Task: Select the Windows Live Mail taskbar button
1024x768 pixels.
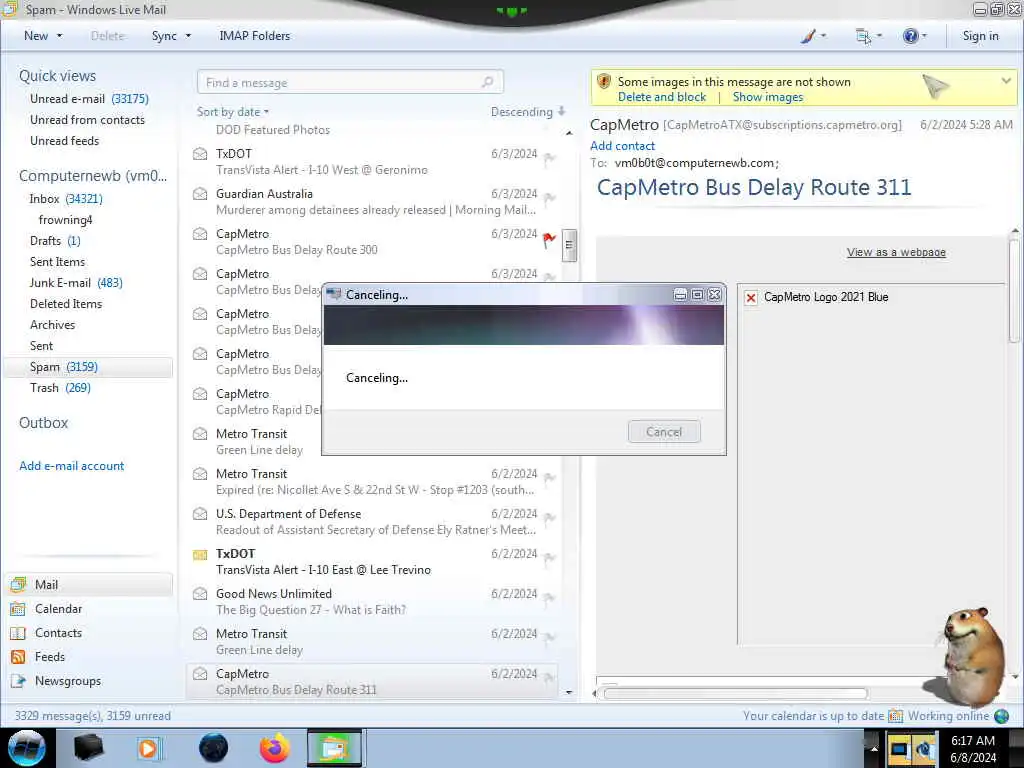Action: coord(334,748)
